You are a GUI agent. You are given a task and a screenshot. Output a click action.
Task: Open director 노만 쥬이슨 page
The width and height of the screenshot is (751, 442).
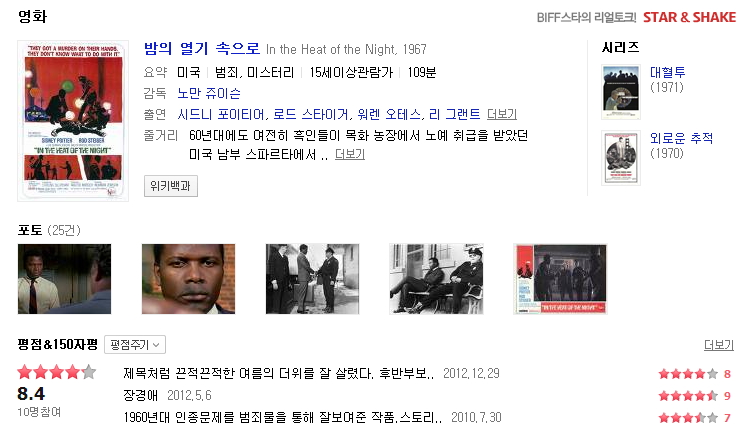(209, 93)
